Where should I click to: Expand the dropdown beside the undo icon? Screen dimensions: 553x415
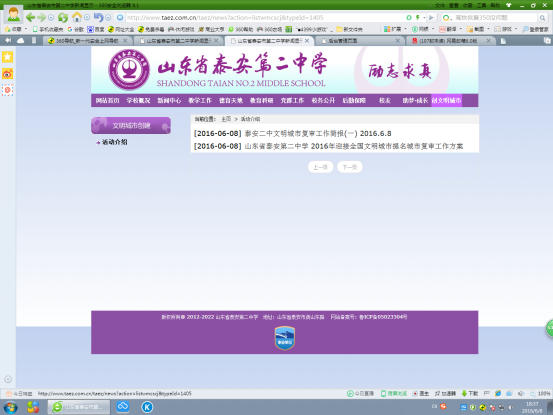point(108,17)
